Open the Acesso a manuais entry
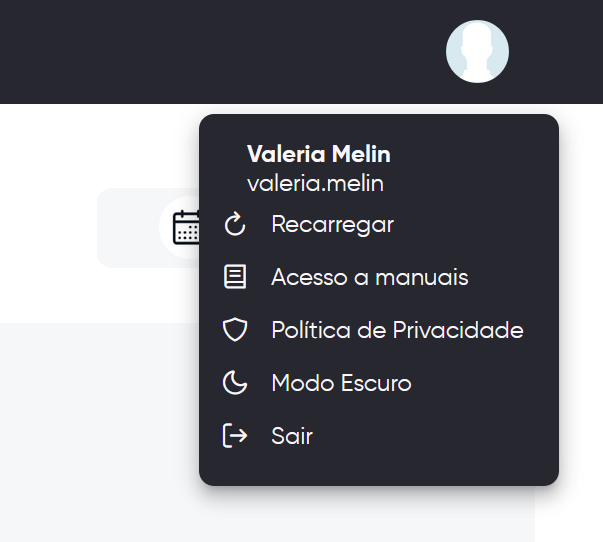 pos(369,277)
